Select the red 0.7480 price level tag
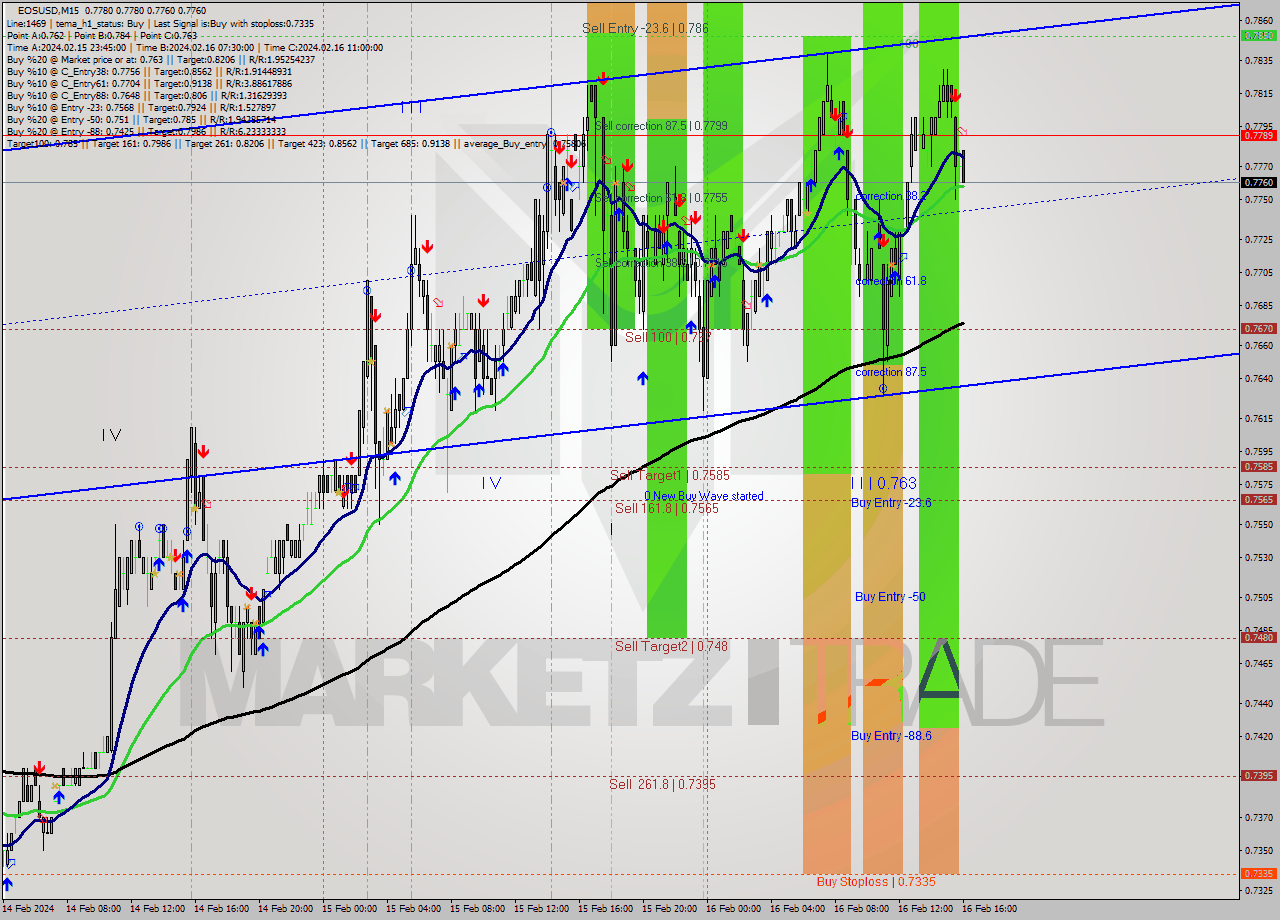The image size is (1280, 920). click(1258, 638)
